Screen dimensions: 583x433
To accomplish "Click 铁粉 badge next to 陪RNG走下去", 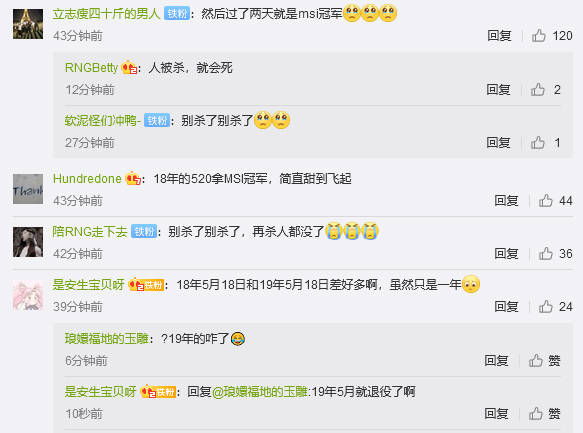I will click(x=144, y=232).
